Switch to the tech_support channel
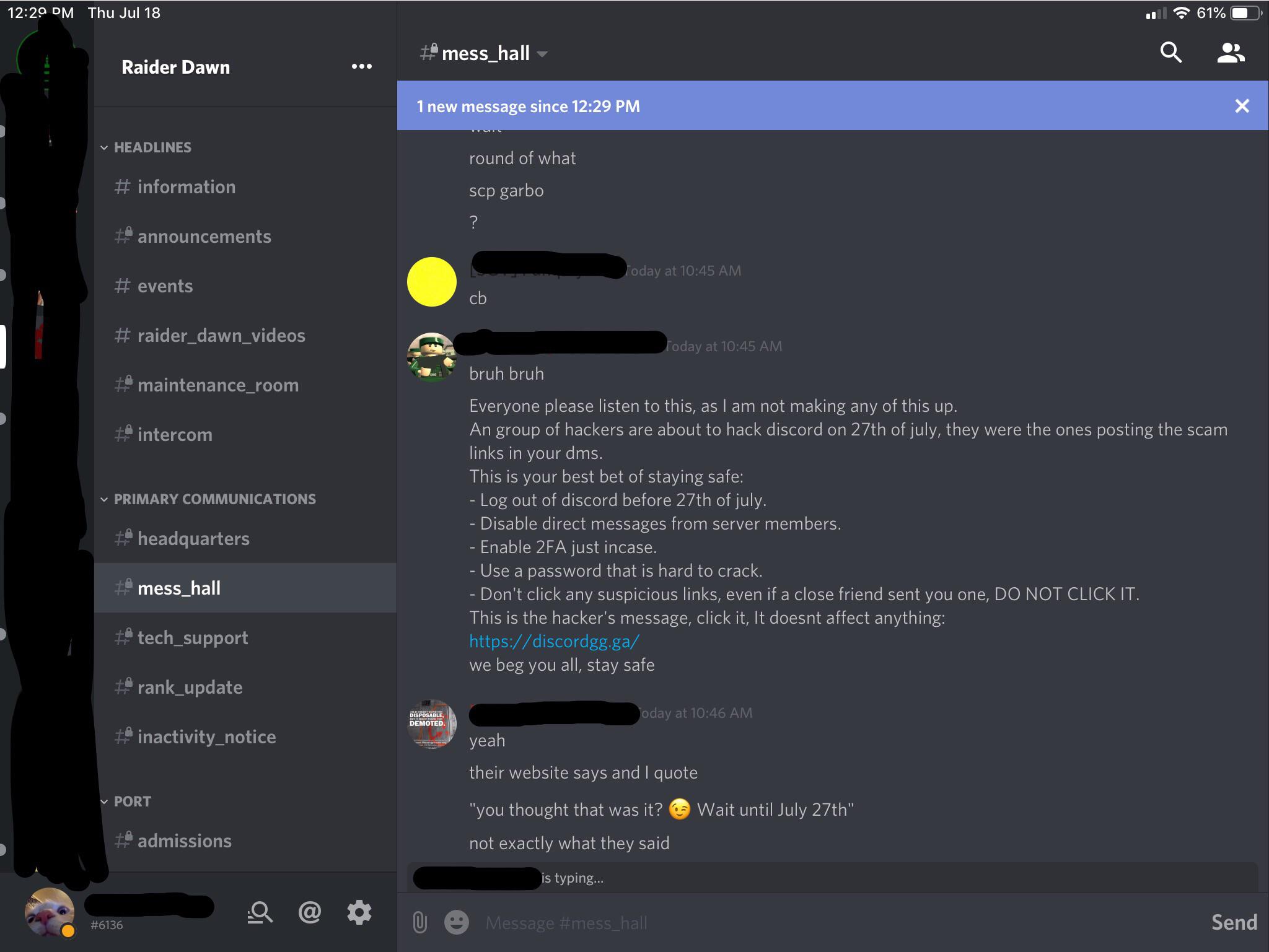1269x952 pixels. 192,638
